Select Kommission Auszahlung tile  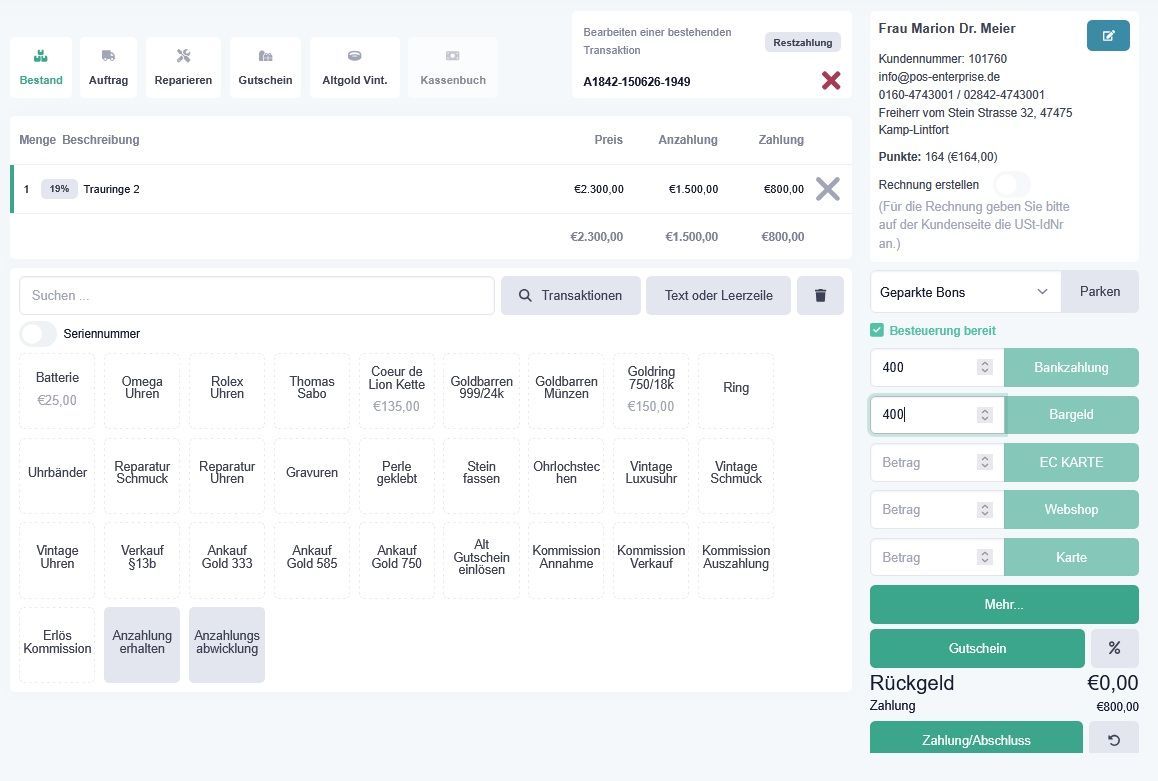tap(736, 560)
